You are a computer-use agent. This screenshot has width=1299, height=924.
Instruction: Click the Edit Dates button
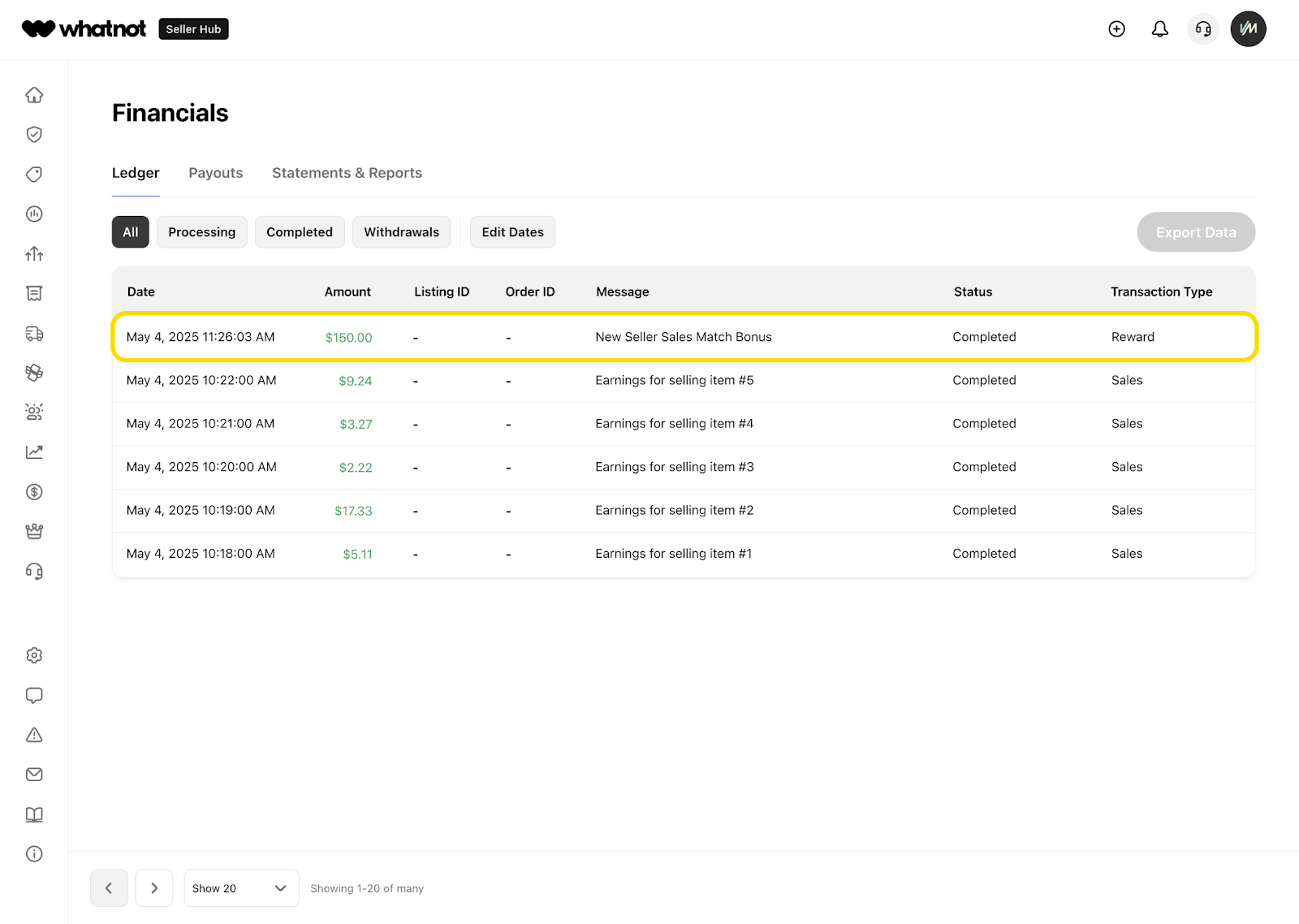[512, 232]
